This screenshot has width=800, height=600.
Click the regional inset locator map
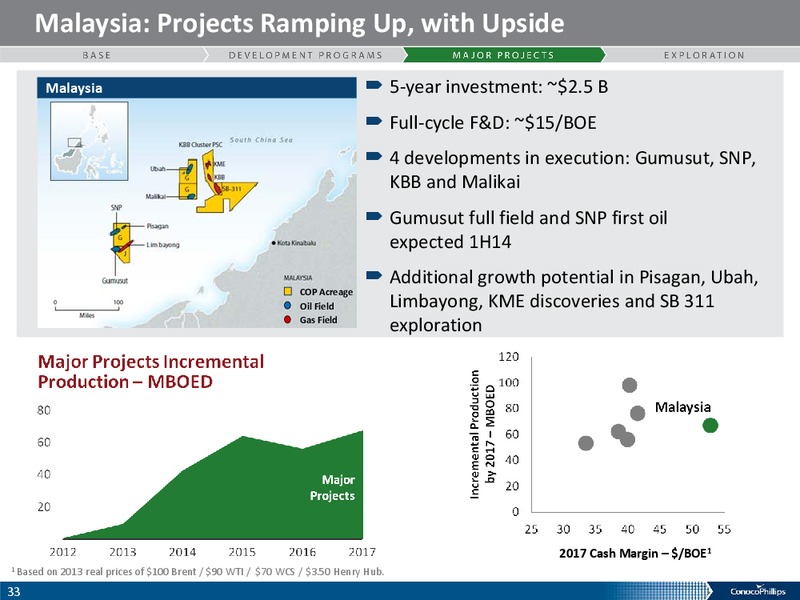pyautogui.click(x=89, y=141)
